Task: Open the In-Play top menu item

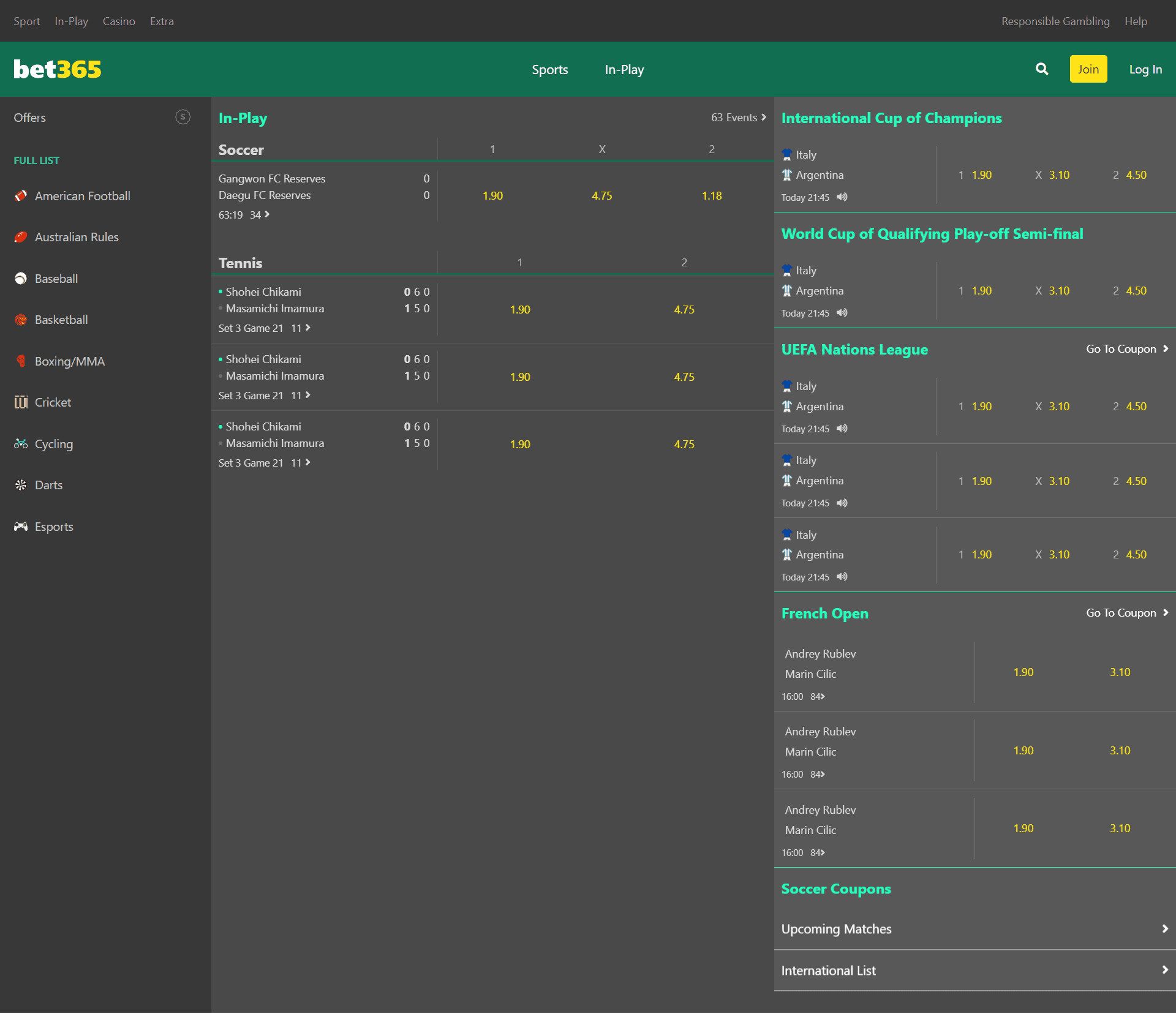Action: coord(72,21)
